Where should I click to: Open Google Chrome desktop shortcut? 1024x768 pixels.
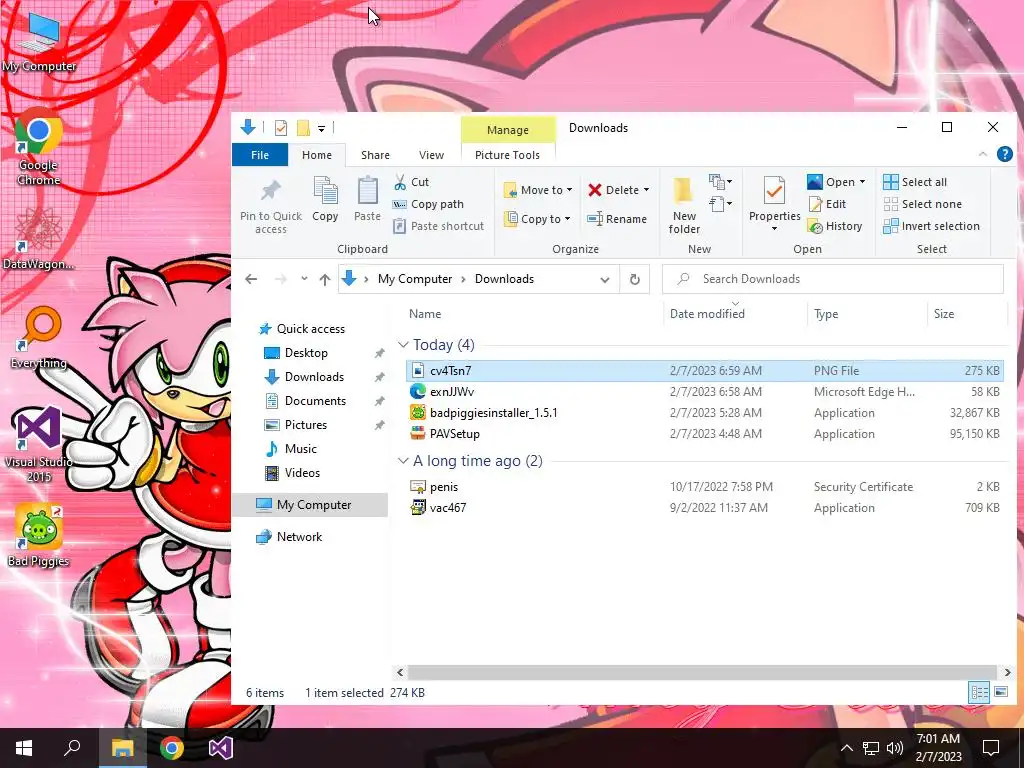point(39,148)
